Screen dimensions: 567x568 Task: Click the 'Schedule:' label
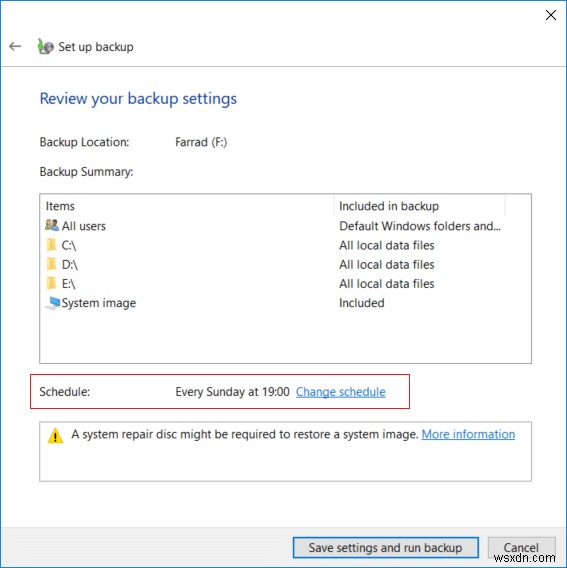[64, 392]
